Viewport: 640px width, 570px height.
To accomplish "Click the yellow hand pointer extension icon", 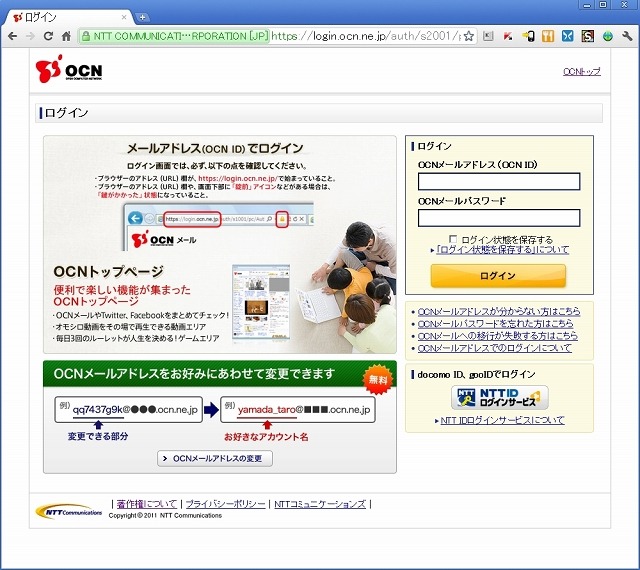I will 528,36.
